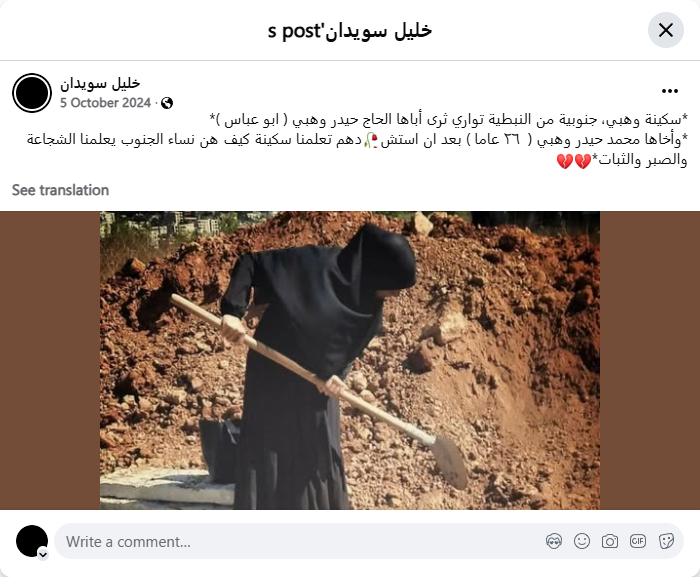Image resolution: width=700 pixels, height=577 pixels.
Task: Attach a photo using the camera icon
Action: (610, 541)
